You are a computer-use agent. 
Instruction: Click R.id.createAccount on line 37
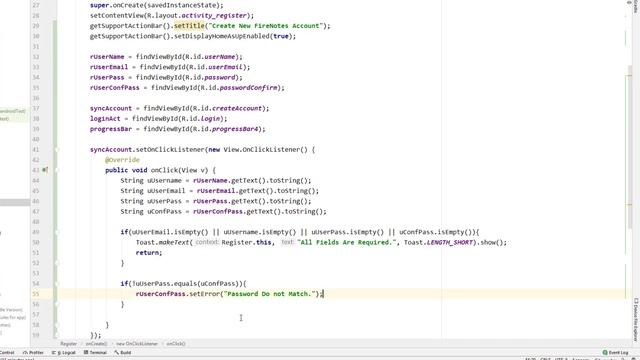[x=228, y=109]
